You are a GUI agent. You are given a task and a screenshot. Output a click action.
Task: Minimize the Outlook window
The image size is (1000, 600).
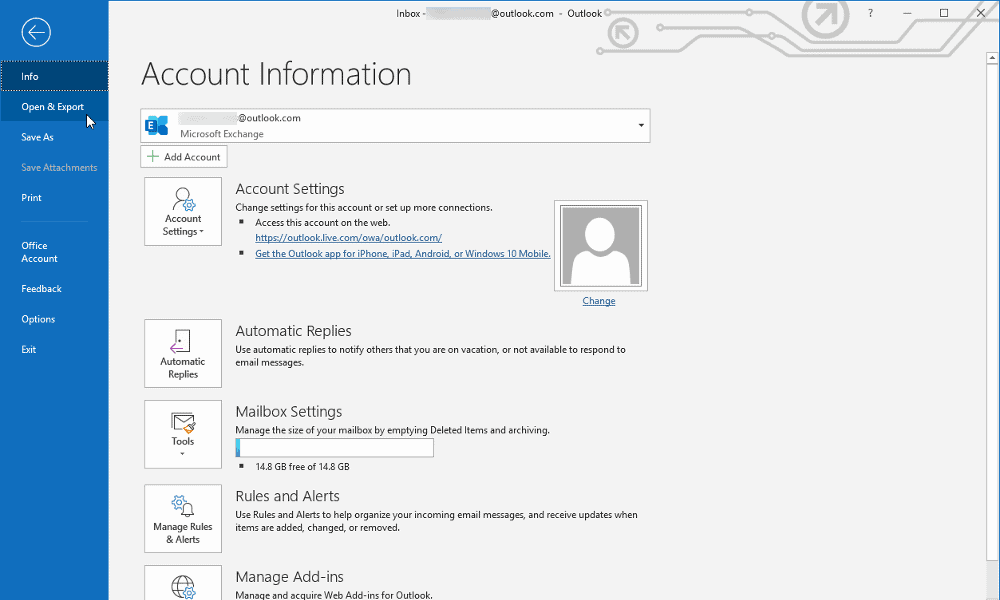coord(907,13)
